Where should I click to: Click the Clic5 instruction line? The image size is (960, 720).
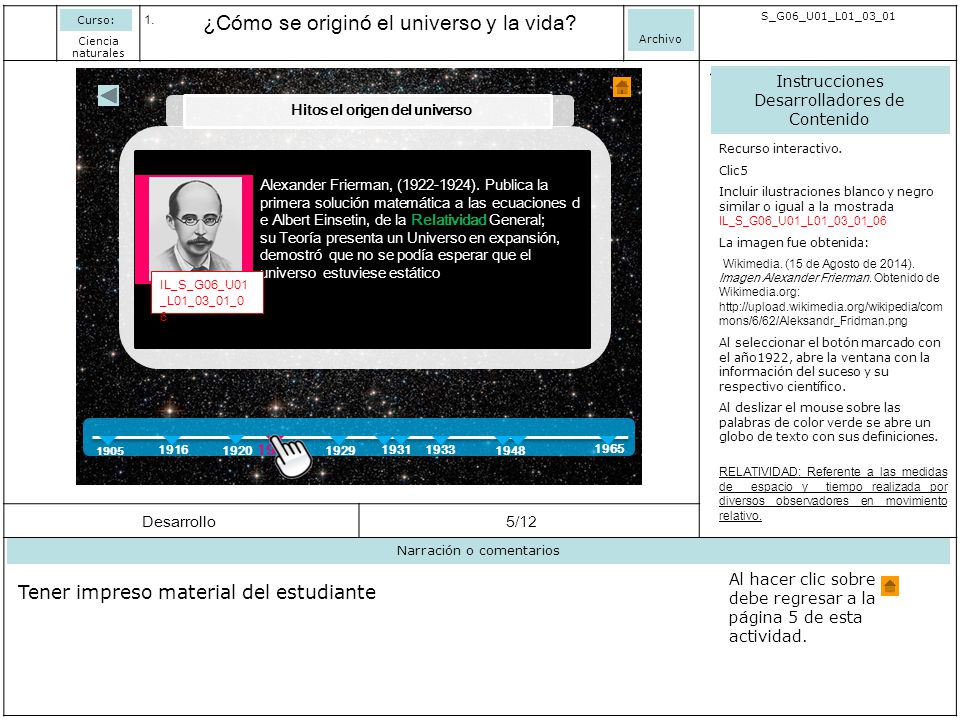tap(733, 170)
